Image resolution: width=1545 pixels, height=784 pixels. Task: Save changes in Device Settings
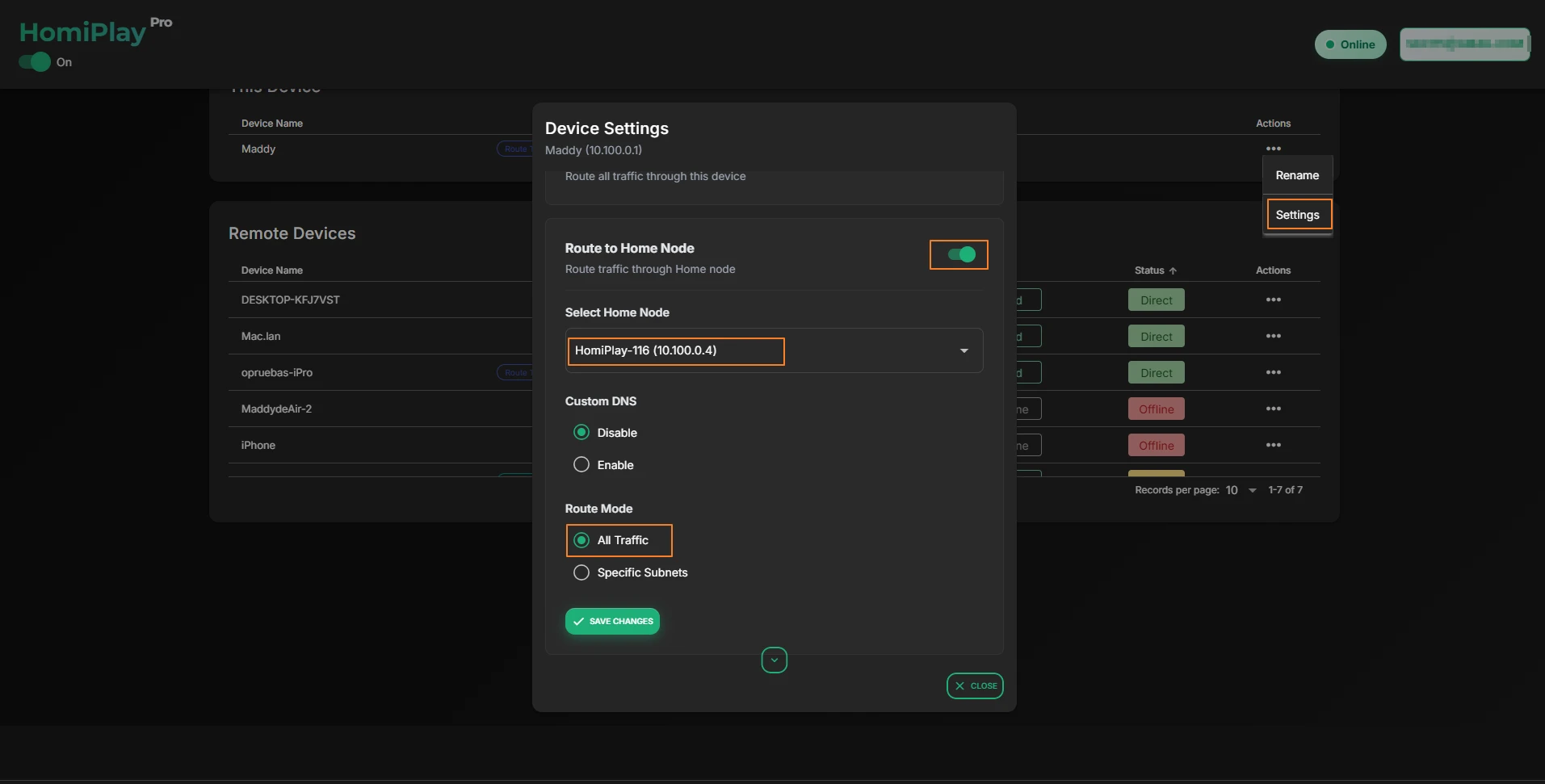[x=612, y=621]
